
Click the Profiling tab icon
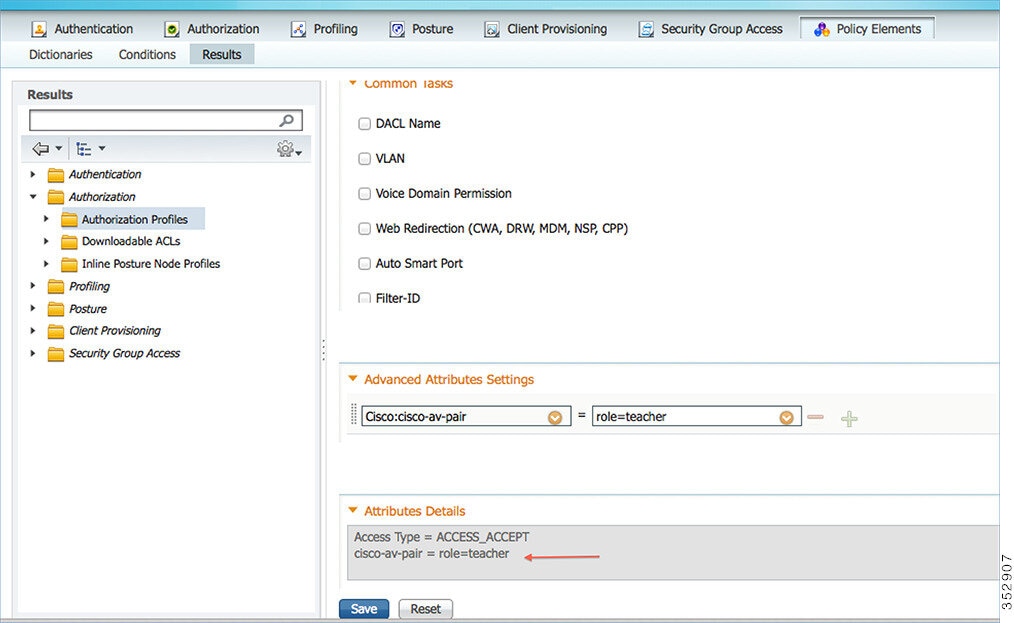(298, 29)
